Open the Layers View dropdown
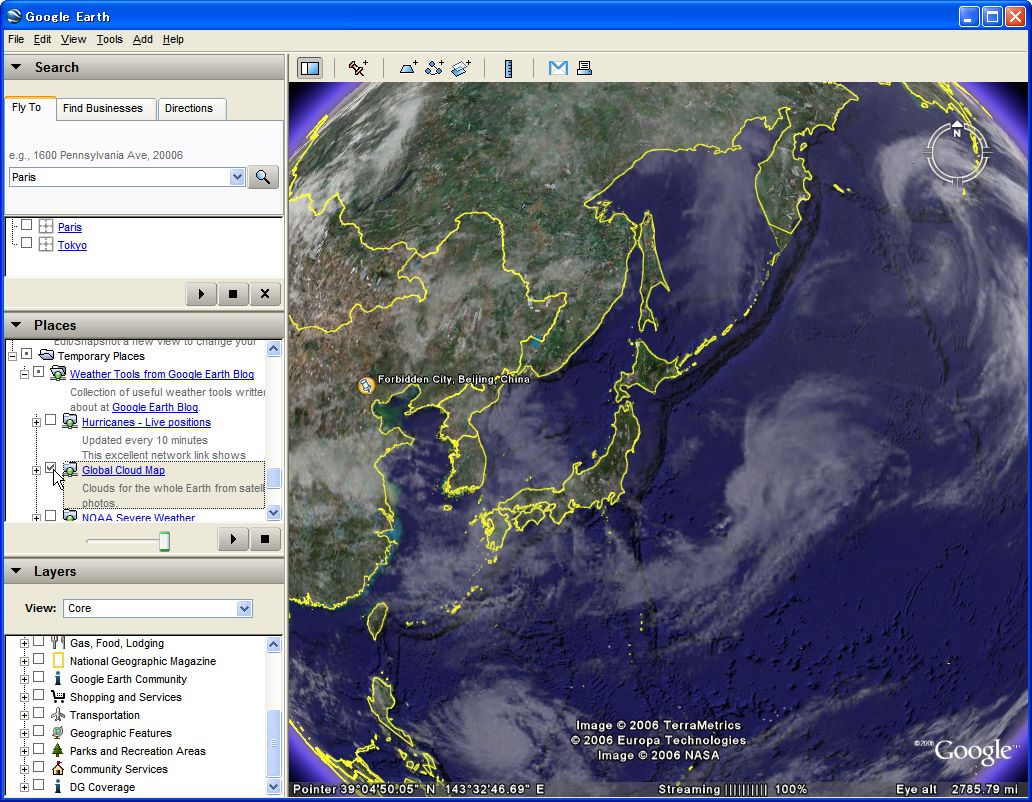Image resolution: width=1032 pixels, height=802 pixels. pyautogui.click(x=244, y=608)
